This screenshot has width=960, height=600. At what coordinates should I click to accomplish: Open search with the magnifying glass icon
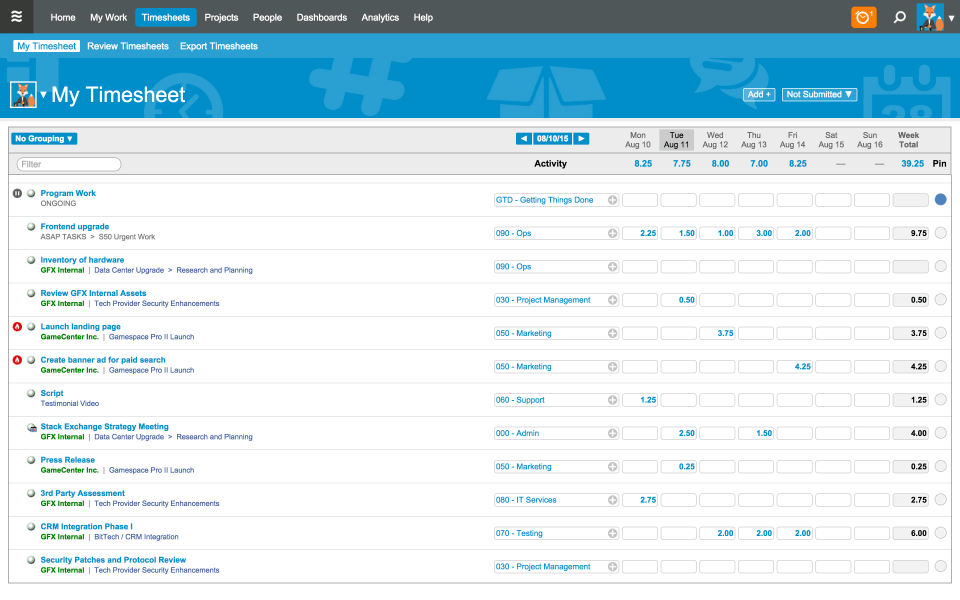(897, 17)
